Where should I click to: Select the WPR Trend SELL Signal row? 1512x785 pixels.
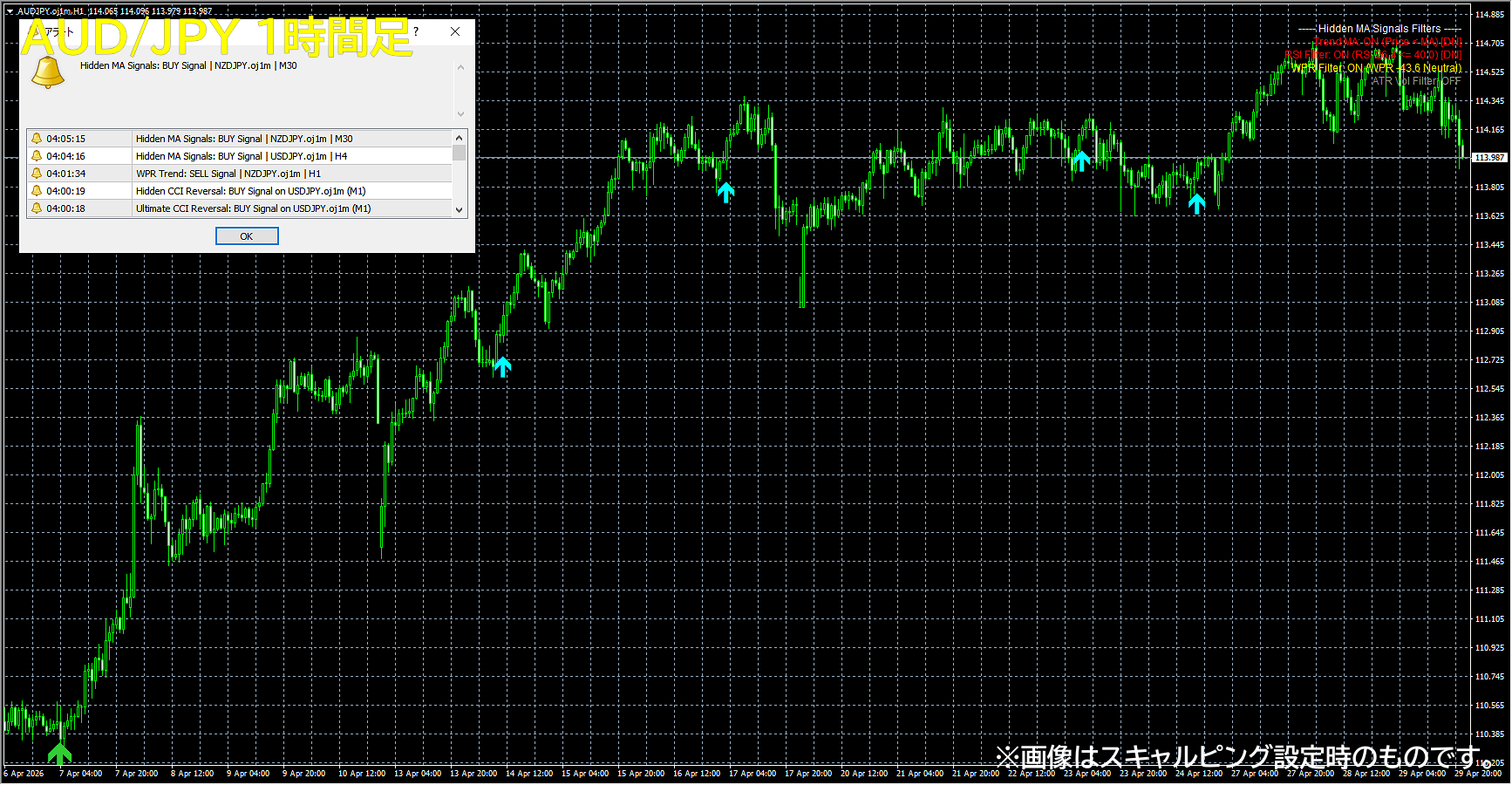tap(241, 174)
